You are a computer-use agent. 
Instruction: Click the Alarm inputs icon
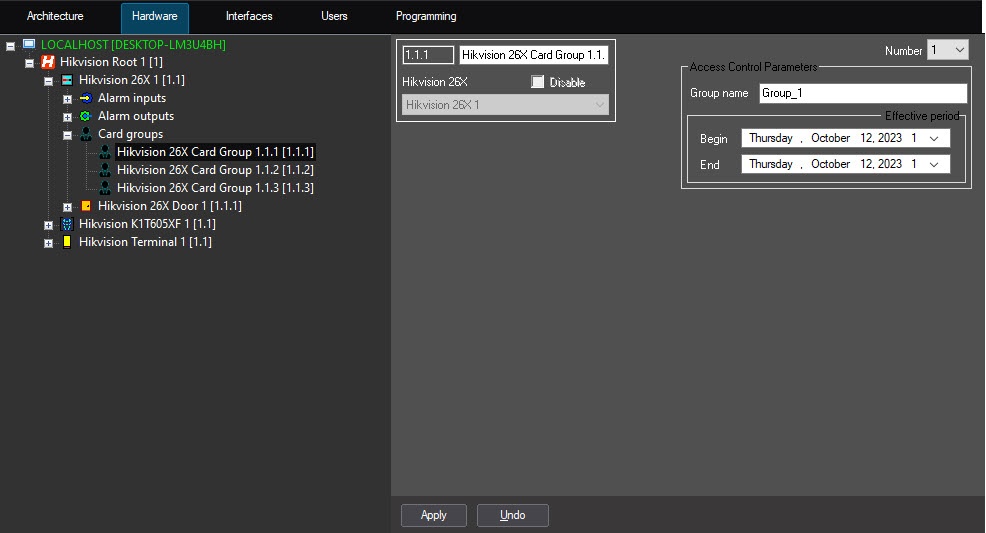[86, 98]
